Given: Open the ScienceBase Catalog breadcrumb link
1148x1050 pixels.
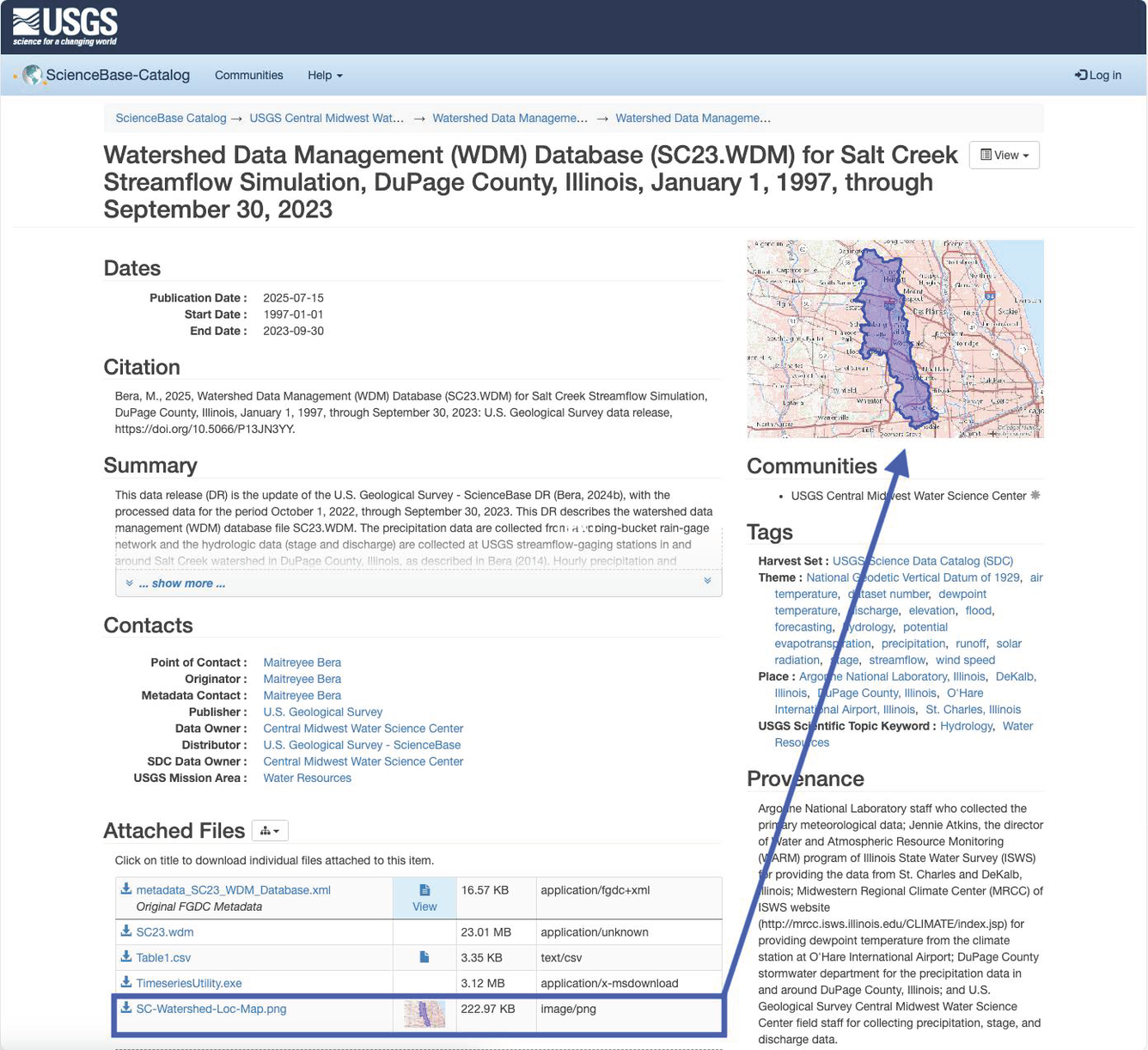Looking at the screenshot, I should 171,119.
